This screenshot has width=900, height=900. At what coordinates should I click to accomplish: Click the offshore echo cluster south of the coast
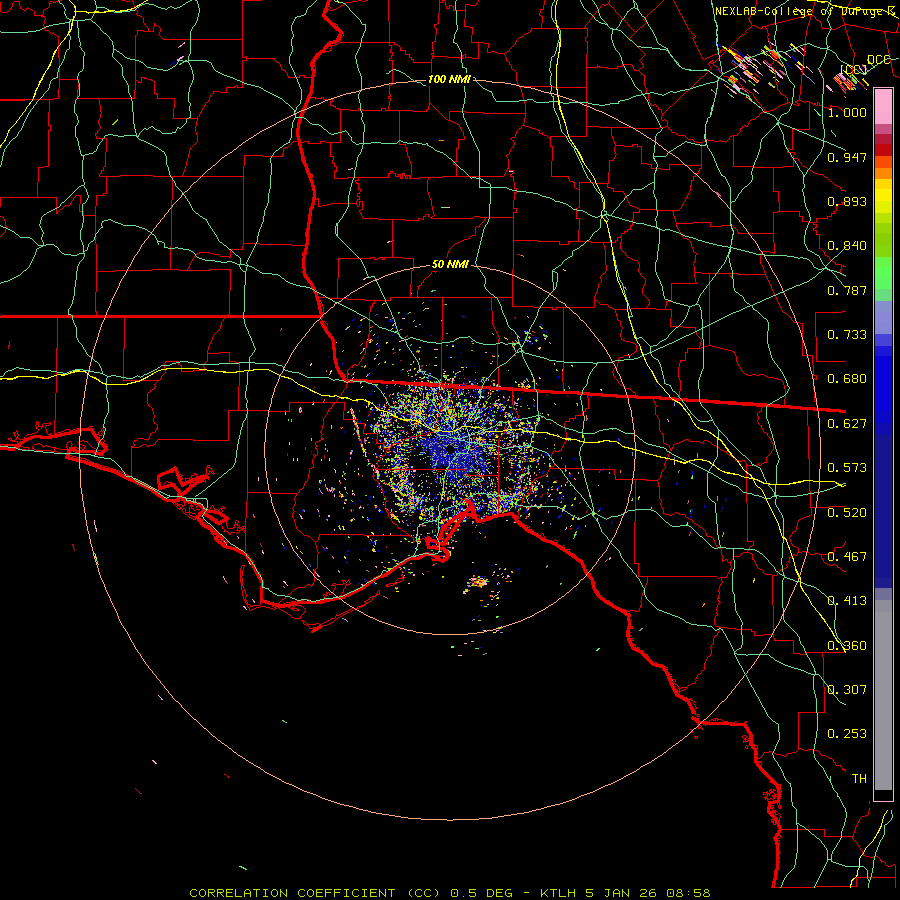coord(478,583)
